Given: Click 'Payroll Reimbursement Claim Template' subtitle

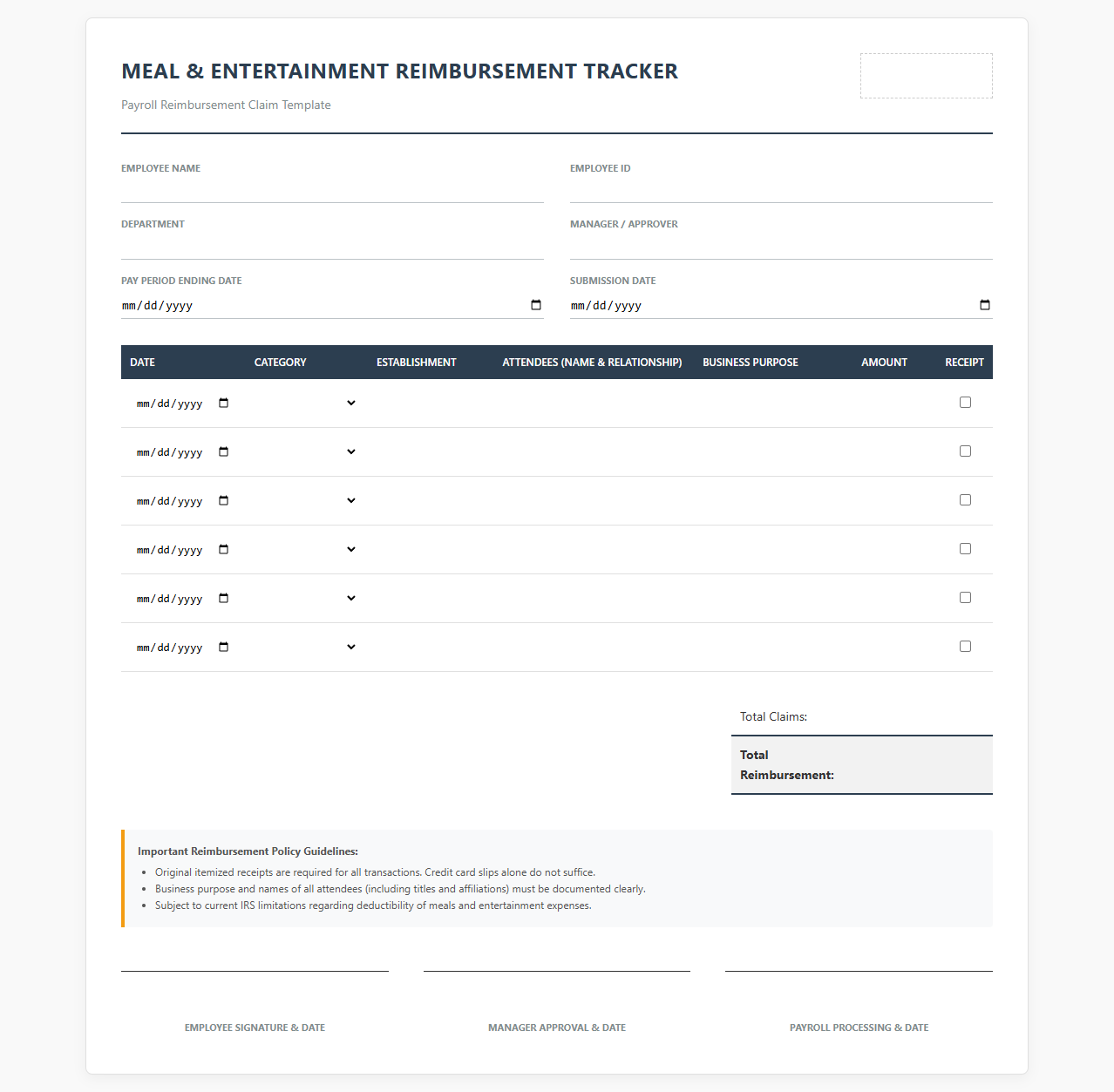Looking at the screenshot, I should (226, 105).
